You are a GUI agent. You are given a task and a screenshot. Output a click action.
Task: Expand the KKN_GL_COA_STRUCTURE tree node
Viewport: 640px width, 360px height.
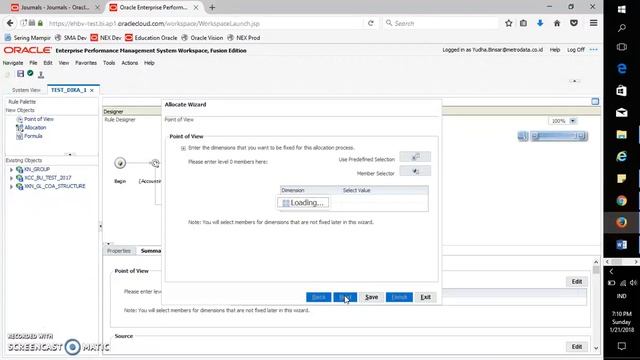11,187
